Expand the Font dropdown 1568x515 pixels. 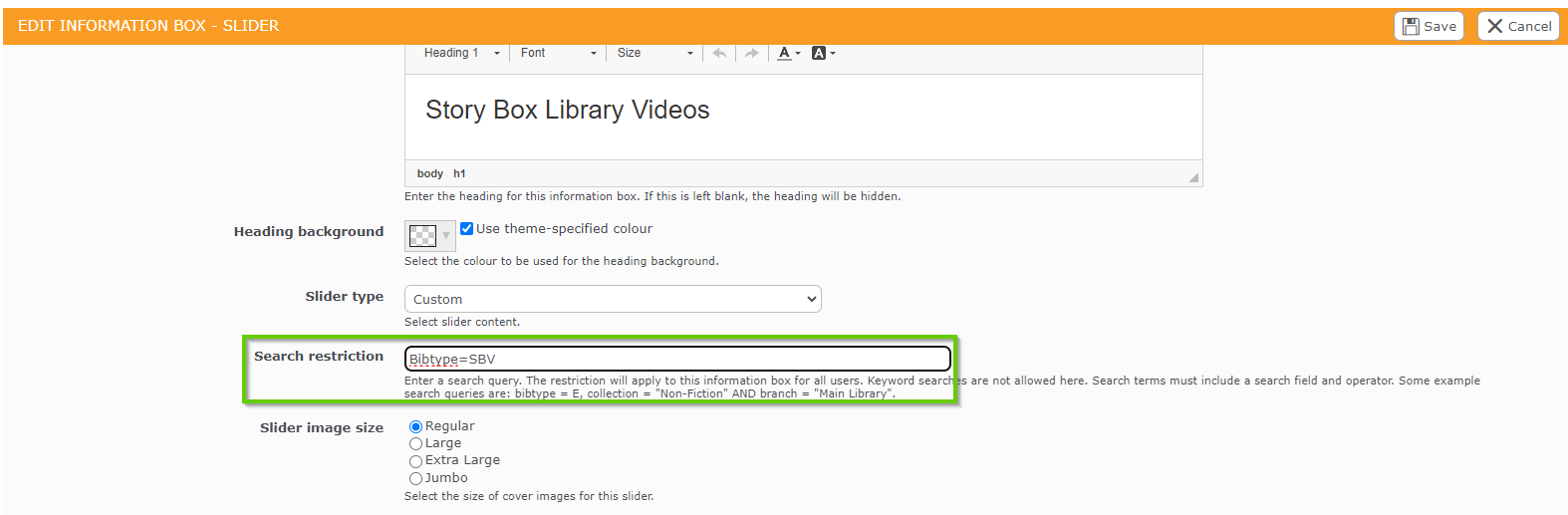pos(558,54)
